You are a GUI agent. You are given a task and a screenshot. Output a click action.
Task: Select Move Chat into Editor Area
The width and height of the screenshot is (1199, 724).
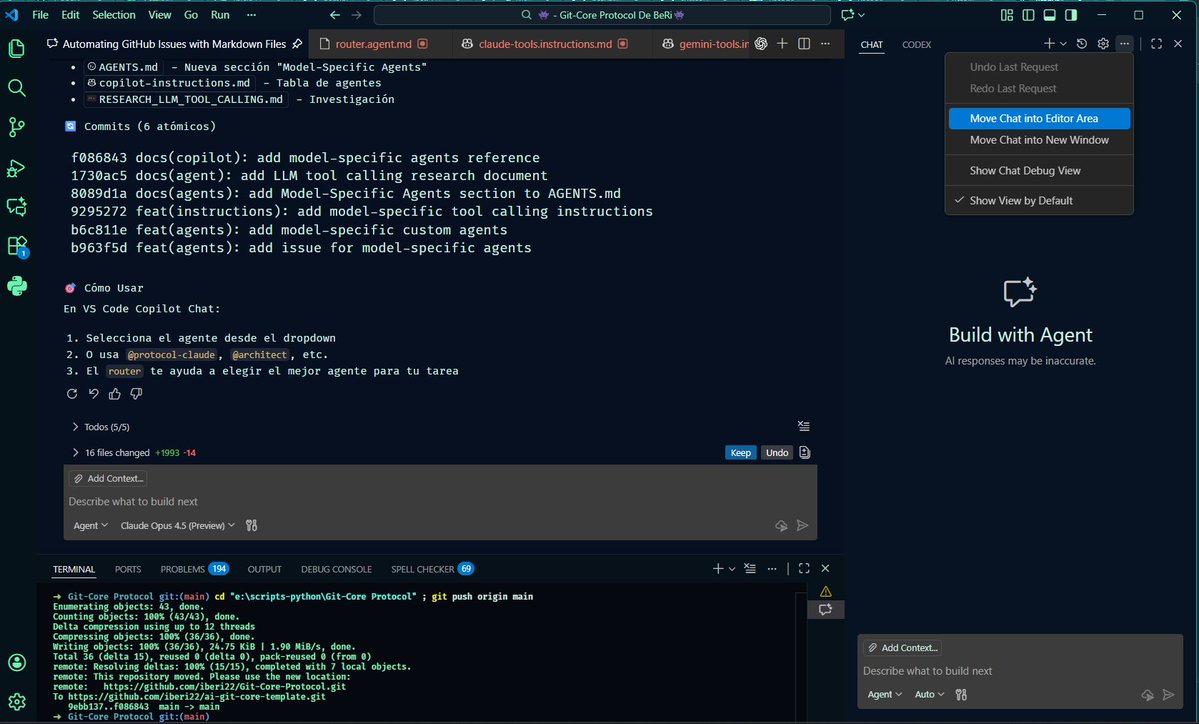(1039, 119)
